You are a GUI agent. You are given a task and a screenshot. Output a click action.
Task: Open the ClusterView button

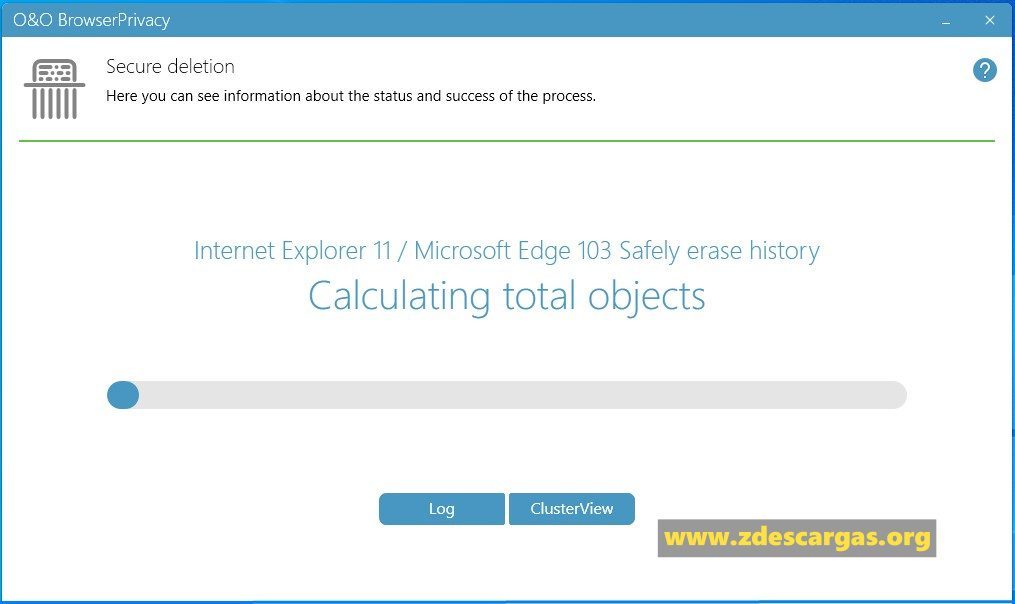(x=572, y=509)
